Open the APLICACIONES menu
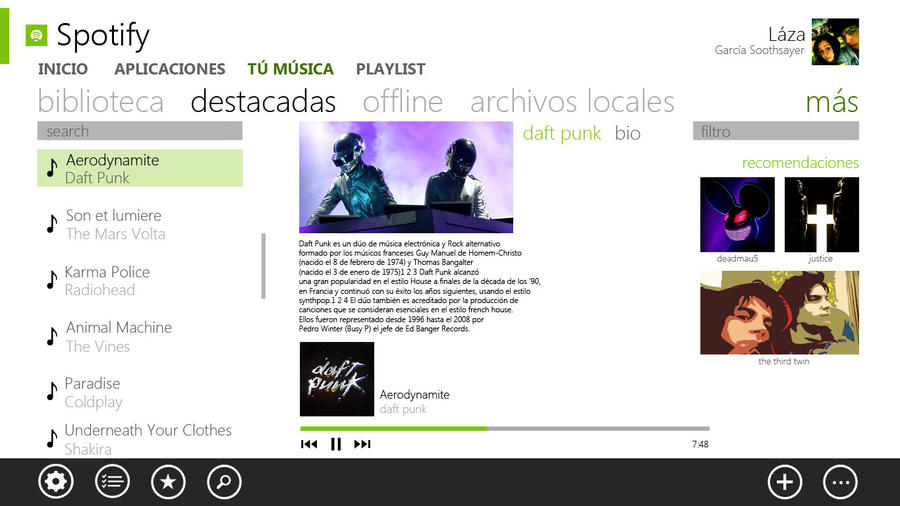Image resolution: width=900 pixels, height=506 pixels. [x=170, y=69]
